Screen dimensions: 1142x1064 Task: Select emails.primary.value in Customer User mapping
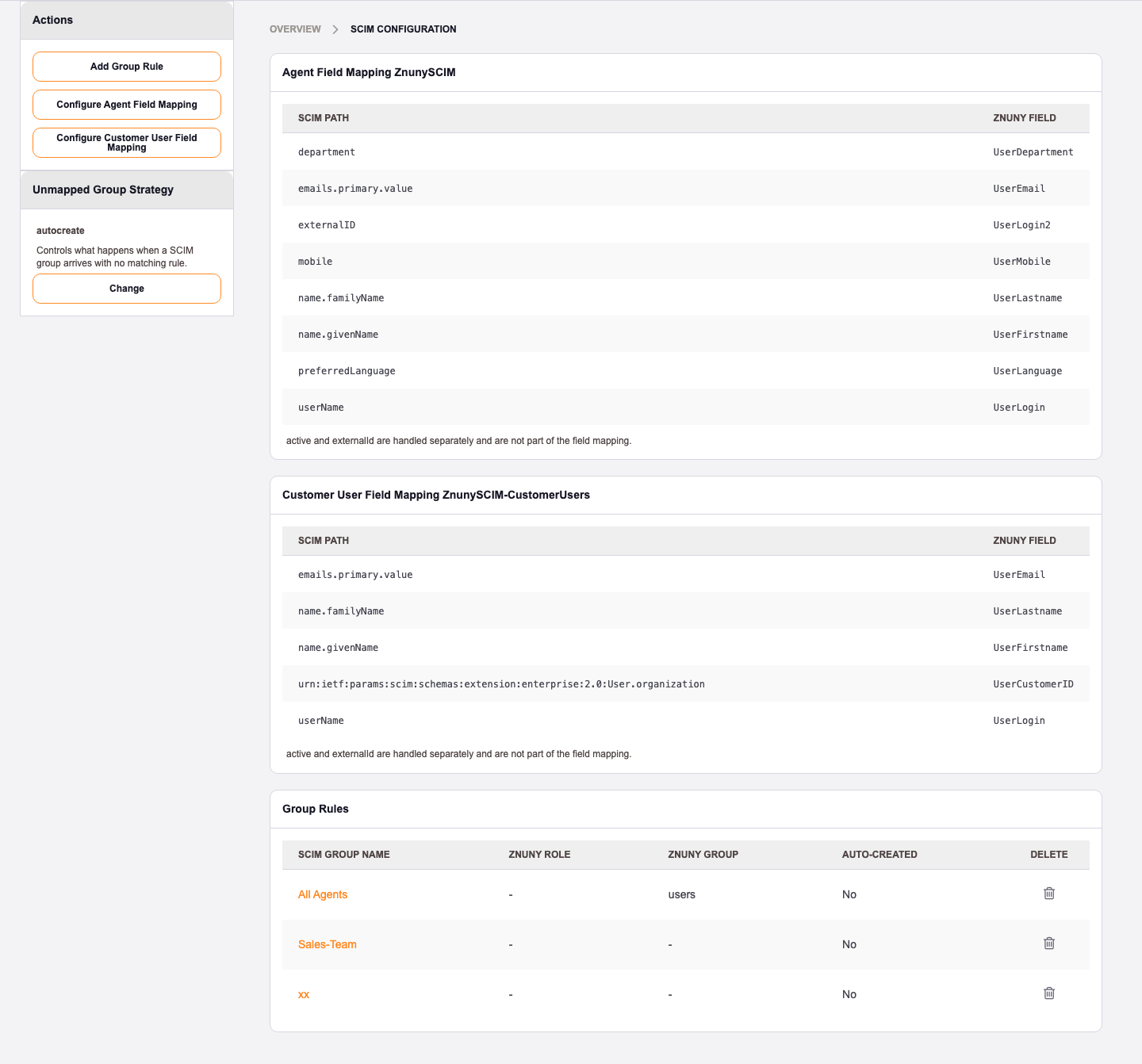point(355,575)
